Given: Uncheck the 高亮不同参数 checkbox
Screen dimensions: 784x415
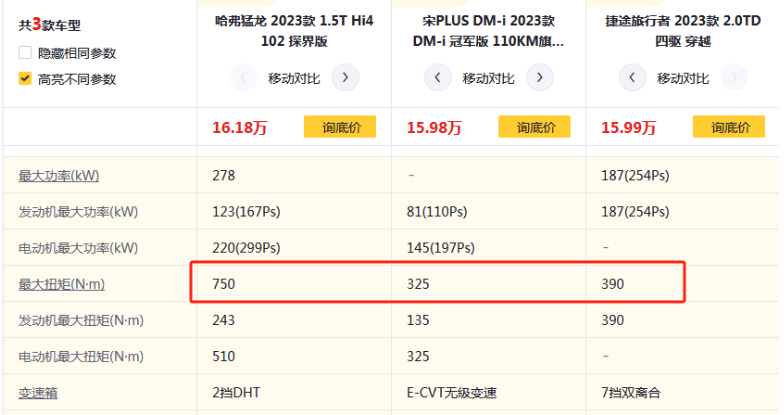Looking at the screenshot, I should pyautogui.click(x=25, y=78).
